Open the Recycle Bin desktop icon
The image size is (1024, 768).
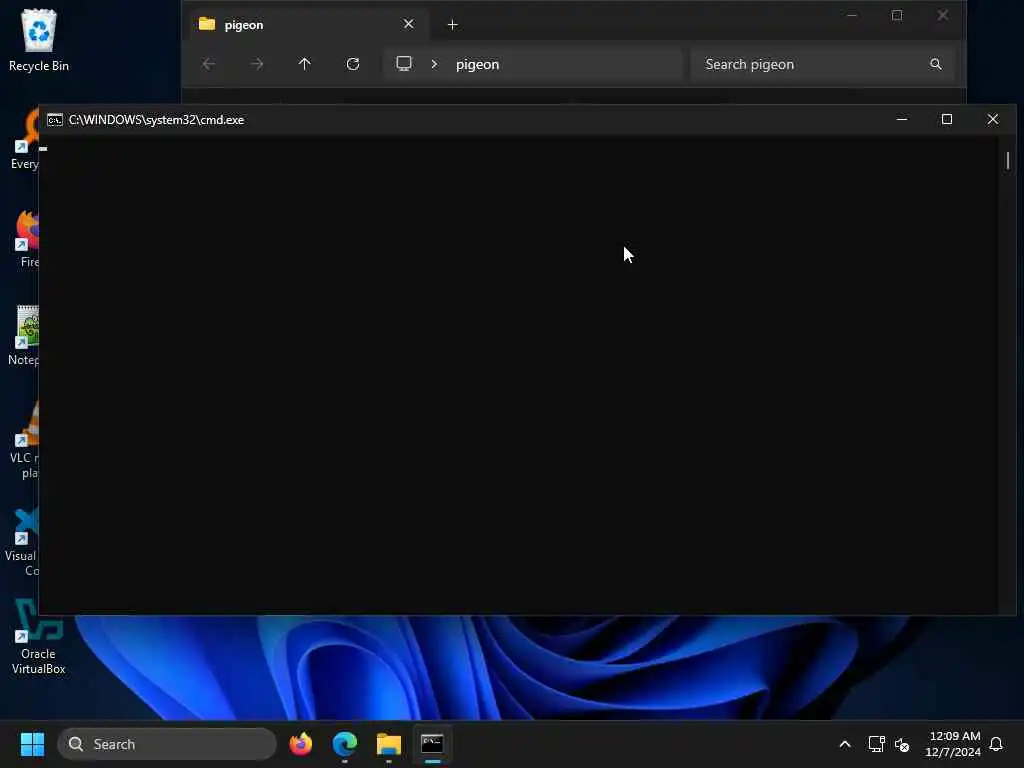tap(39, 40)
